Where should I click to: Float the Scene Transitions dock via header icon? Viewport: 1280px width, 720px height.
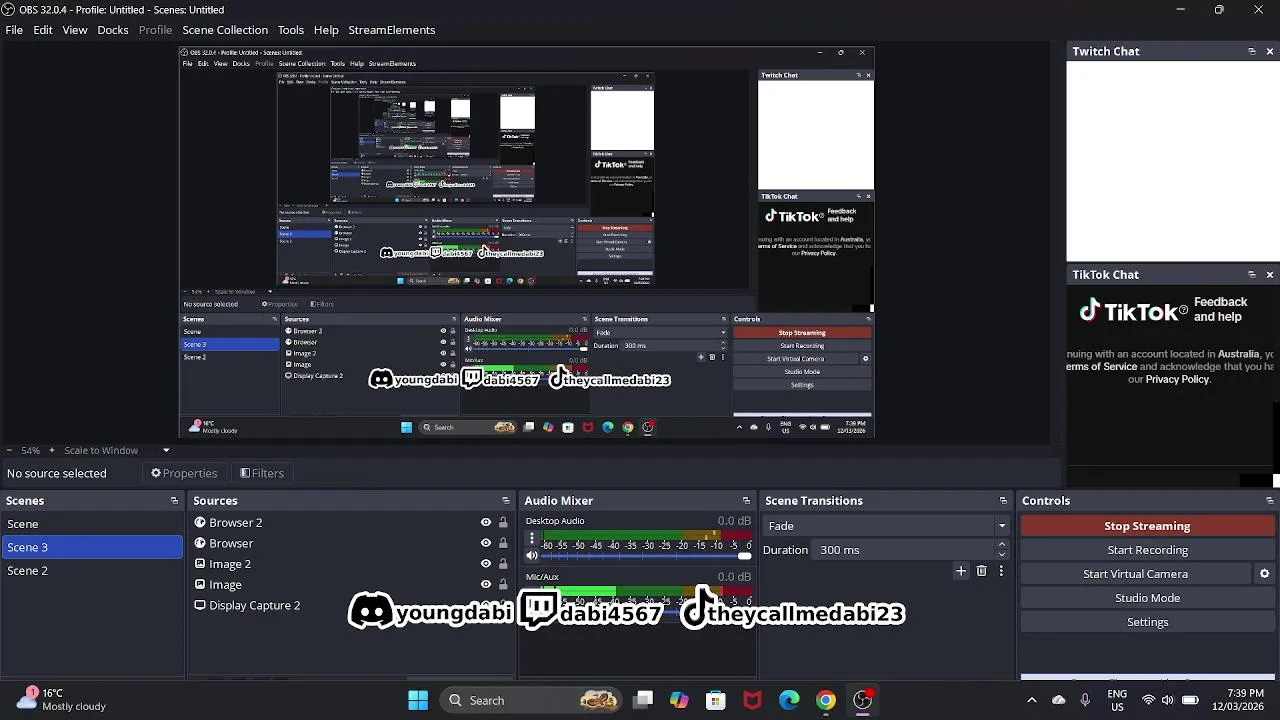coord(1003,501)
